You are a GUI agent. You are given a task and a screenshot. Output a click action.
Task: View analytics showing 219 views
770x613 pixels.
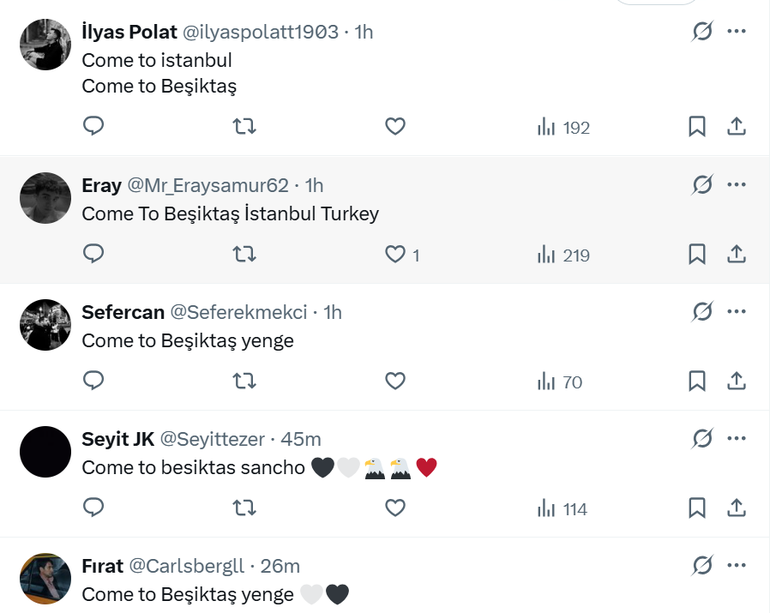point(564,255)
